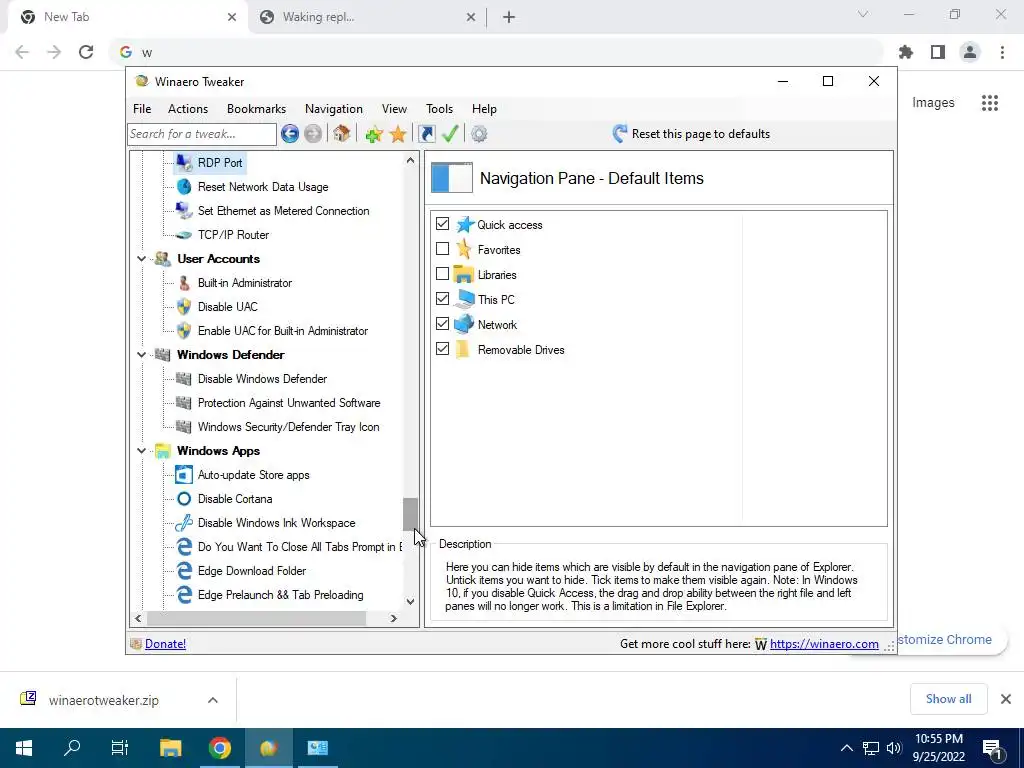Open File Explorer from the taskbar

[x=170, y=748]
